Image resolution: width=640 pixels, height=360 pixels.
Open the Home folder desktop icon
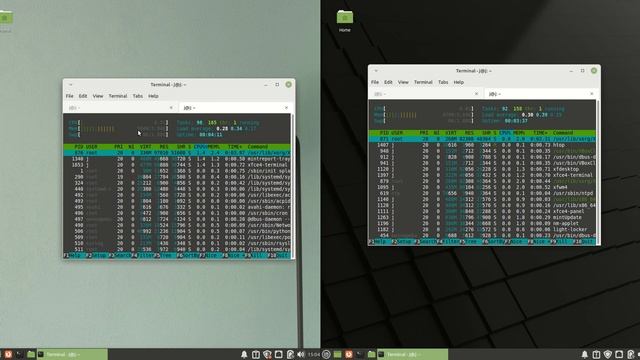click(x=345, y=21)
